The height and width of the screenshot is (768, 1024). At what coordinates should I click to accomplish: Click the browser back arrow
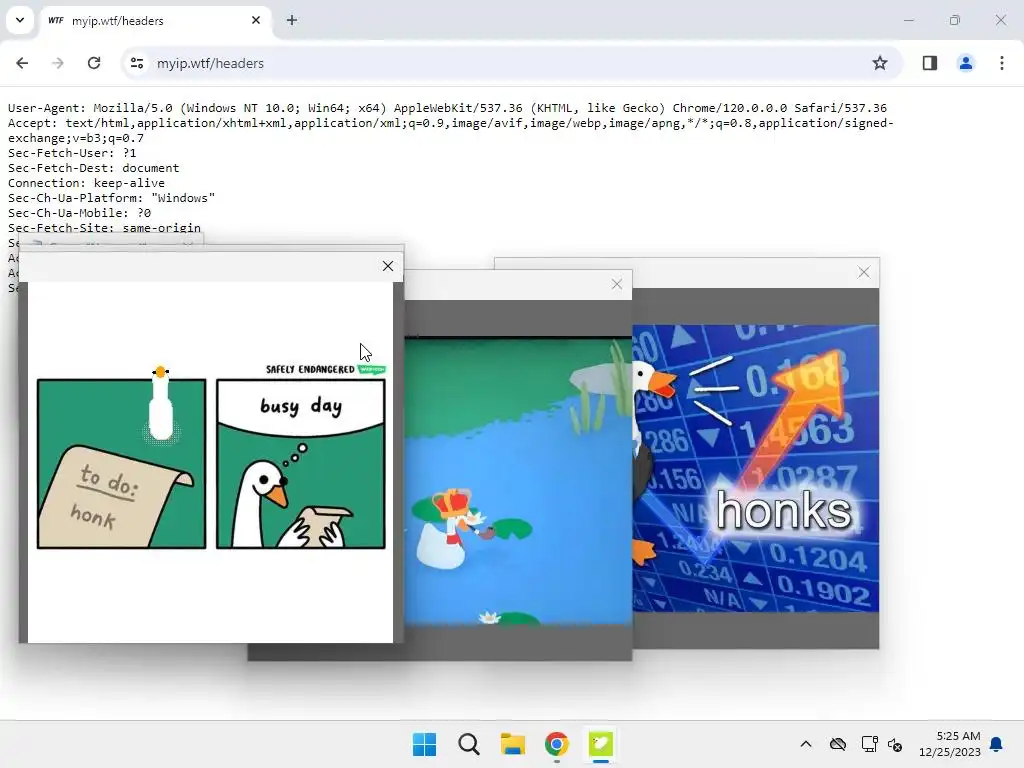(x=22, y=63)
